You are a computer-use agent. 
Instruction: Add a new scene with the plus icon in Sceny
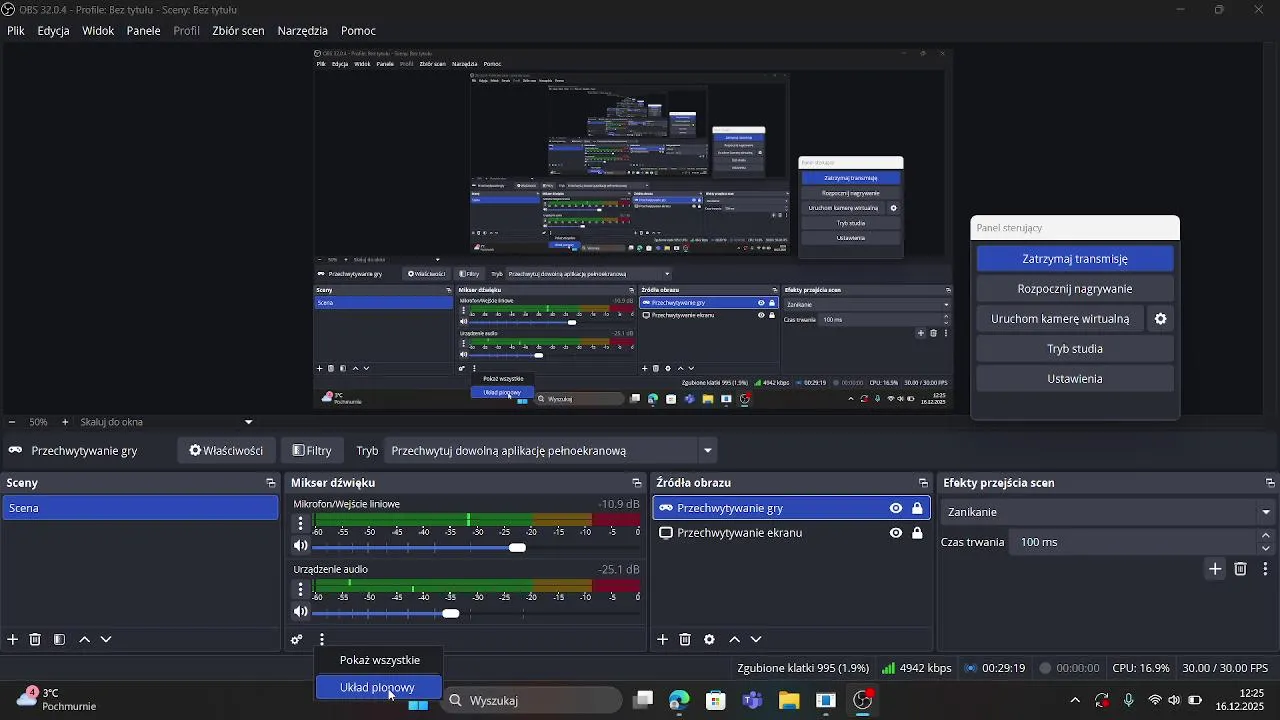13,640
